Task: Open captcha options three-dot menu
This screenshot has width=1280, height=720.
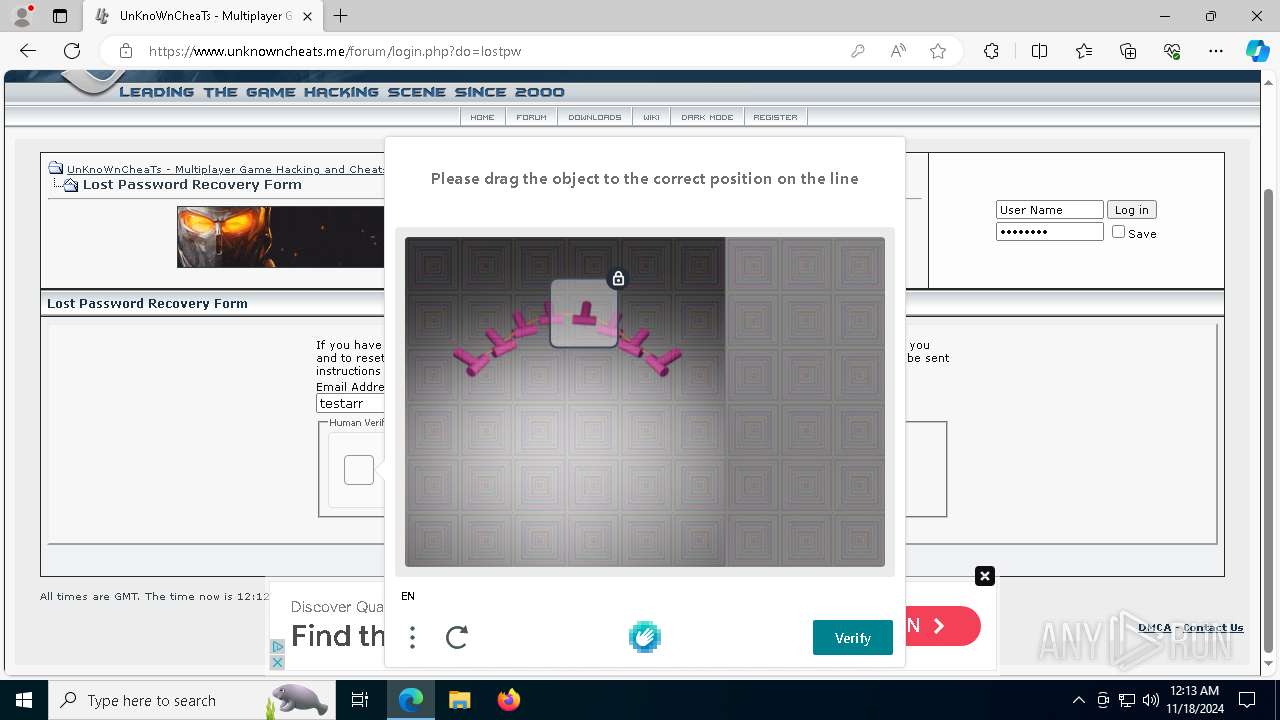Action: tap(412, 637)
